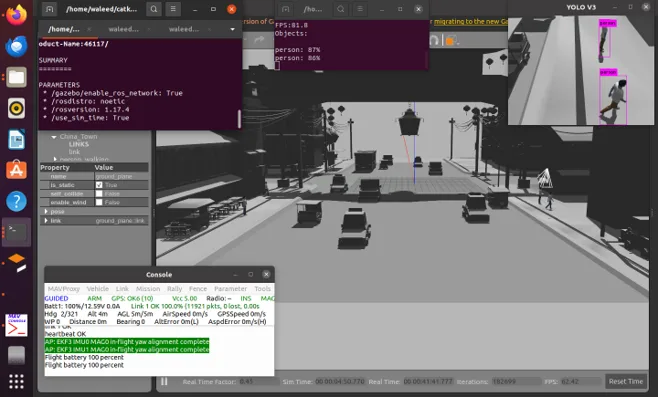The width and height of the screenshot is (658, 397).
Task: Expand the person_walking tree node
Action: [55, 159]
